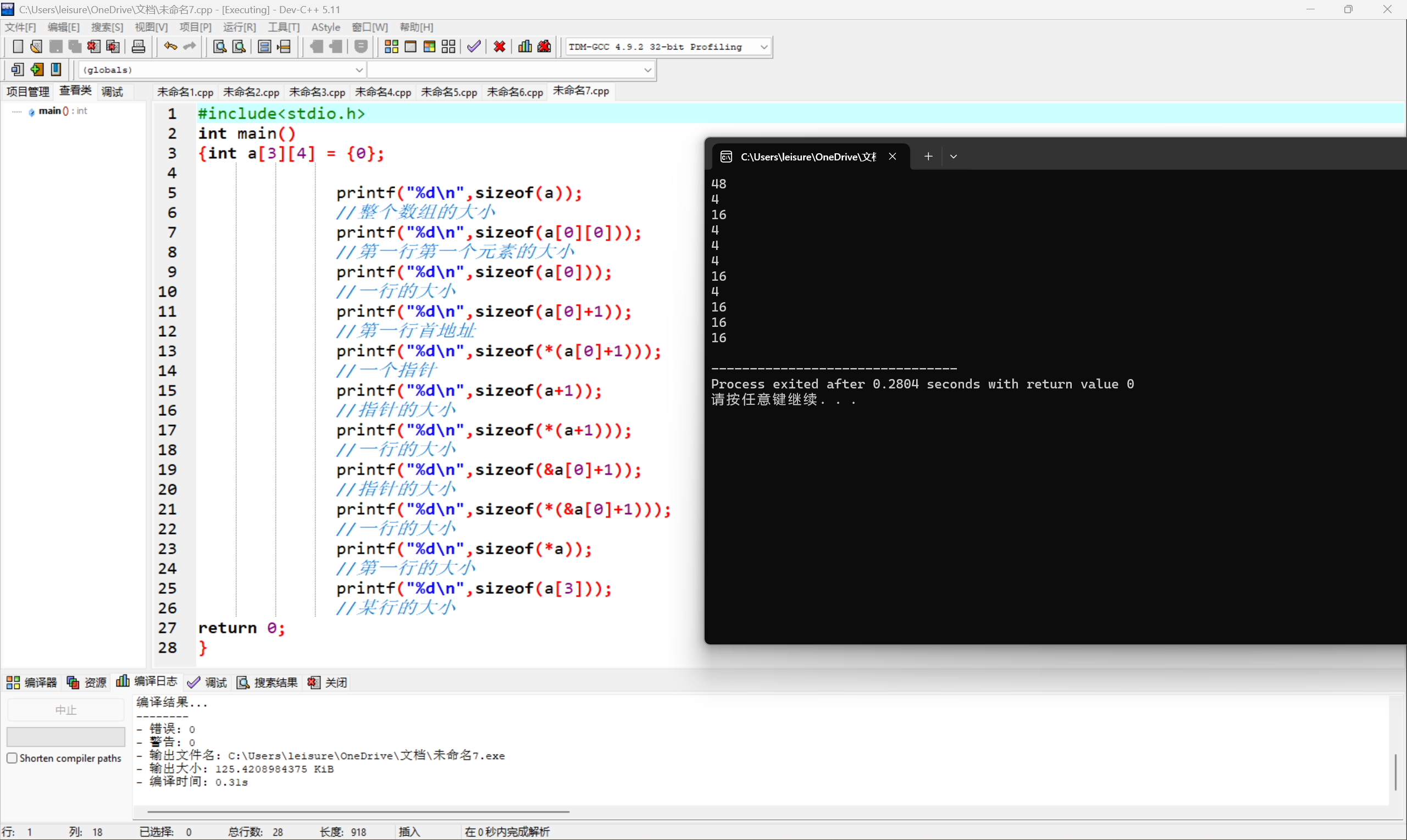Switch to the 搜索结果 panel tab
The height and width of the screenshot is (840, 1407).
click(x=276, y=682)
